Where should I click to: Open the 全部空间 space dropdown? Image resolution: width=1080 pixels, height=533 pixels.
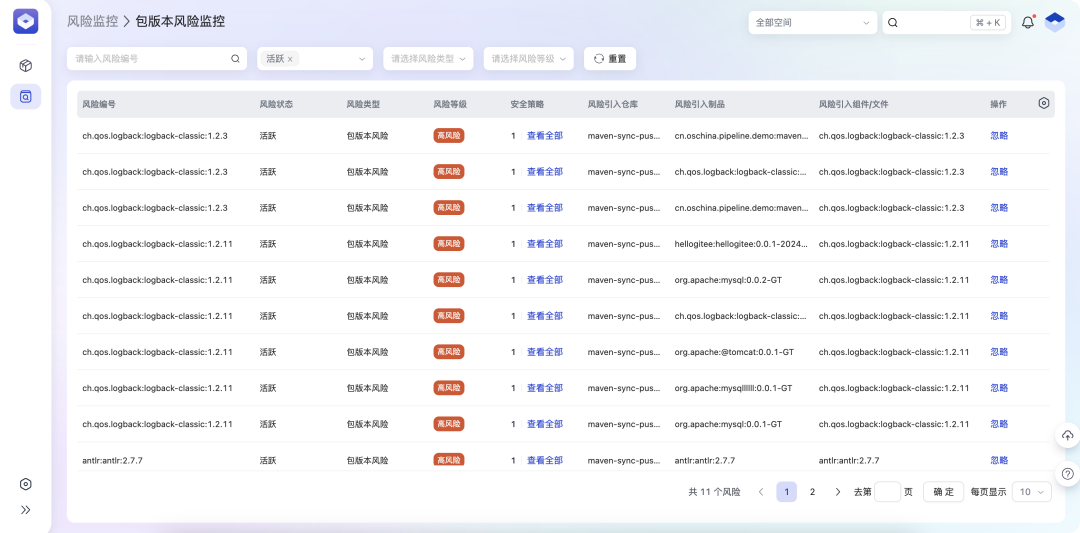tap(812, 22)
